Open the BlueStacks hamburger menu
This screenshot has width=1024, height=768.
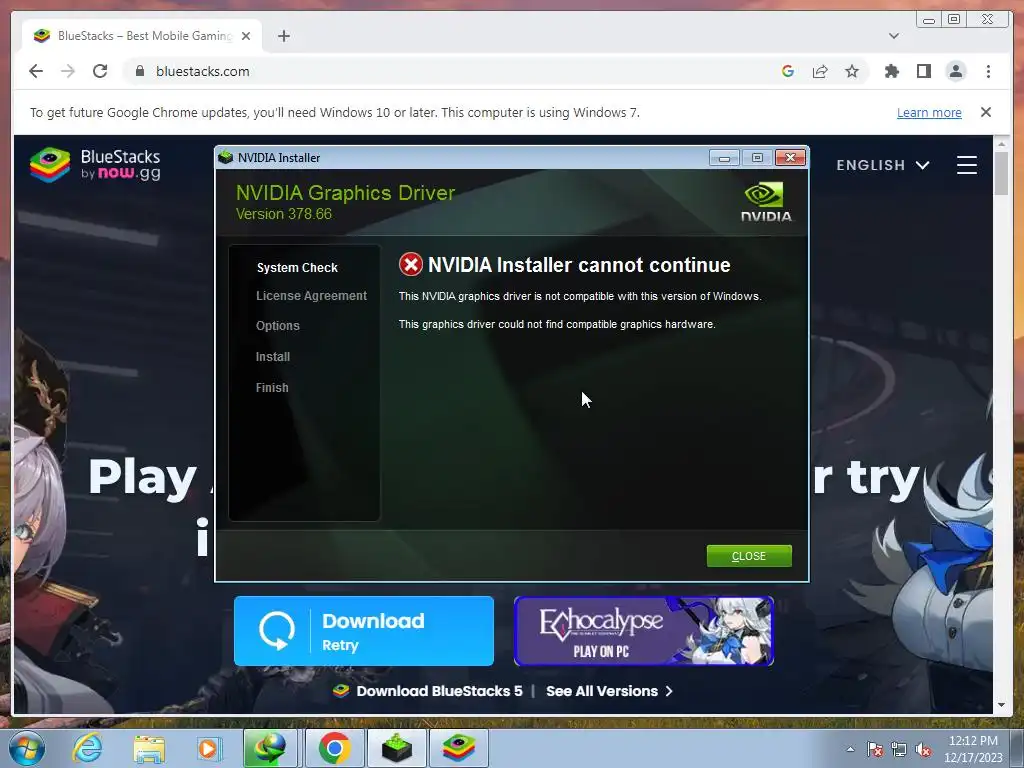click(x=967, y=165)
